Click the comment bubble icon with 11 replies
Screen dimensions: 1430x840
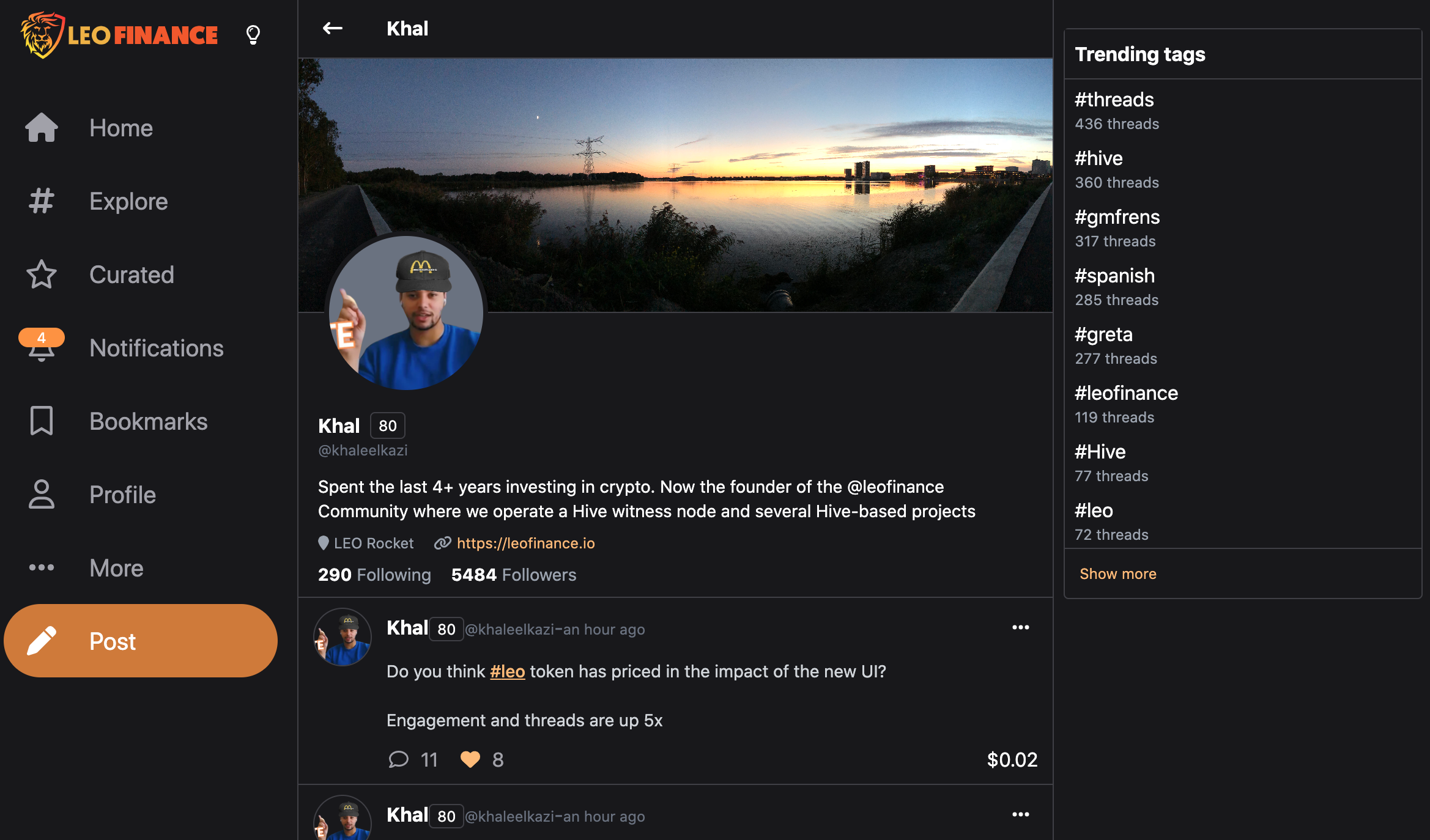tap(398, 759)
